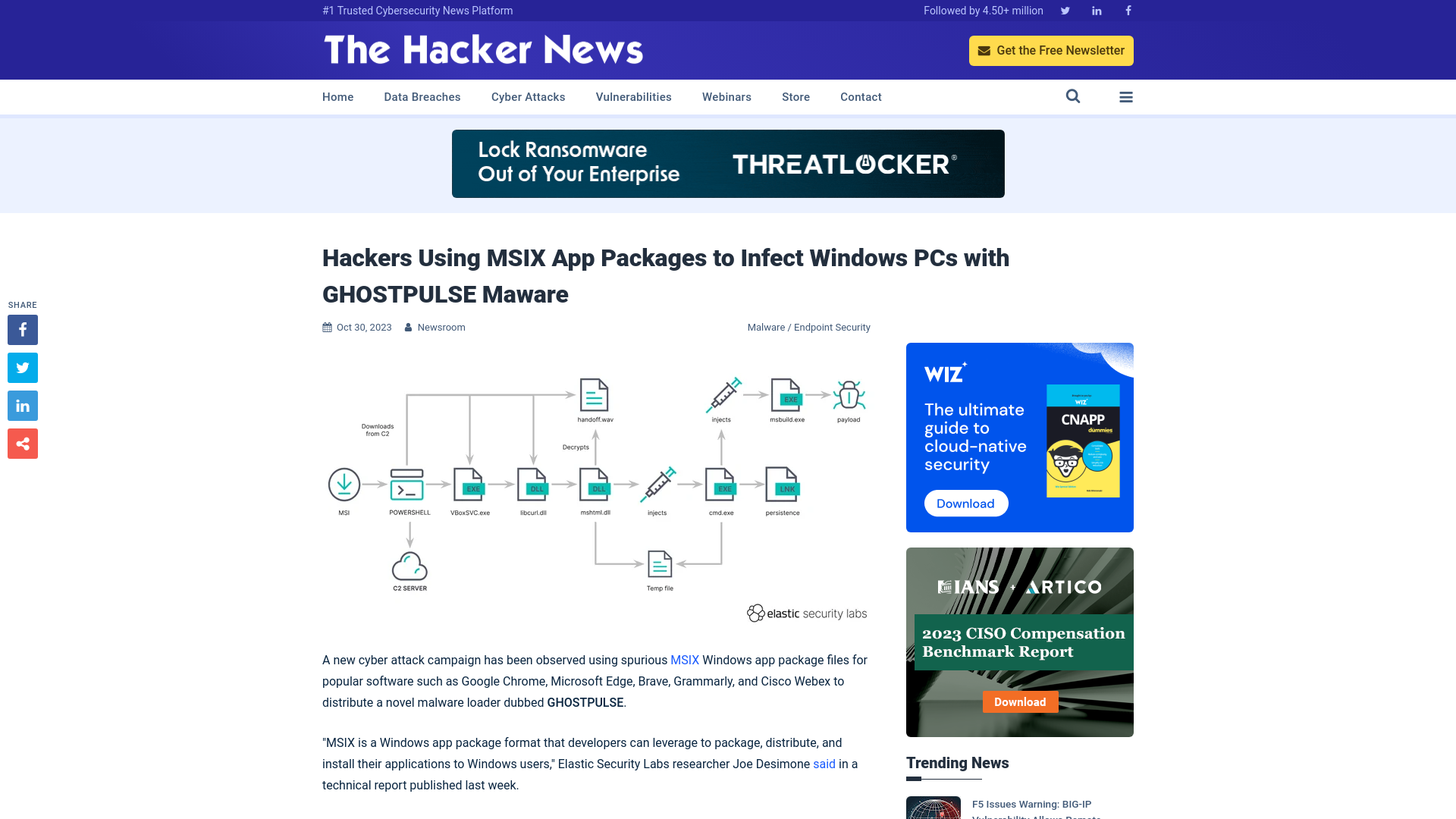This screenshot has height=819, width=1456.
Task: Click the Webinars navigation tab
Action: click(726, 96)
